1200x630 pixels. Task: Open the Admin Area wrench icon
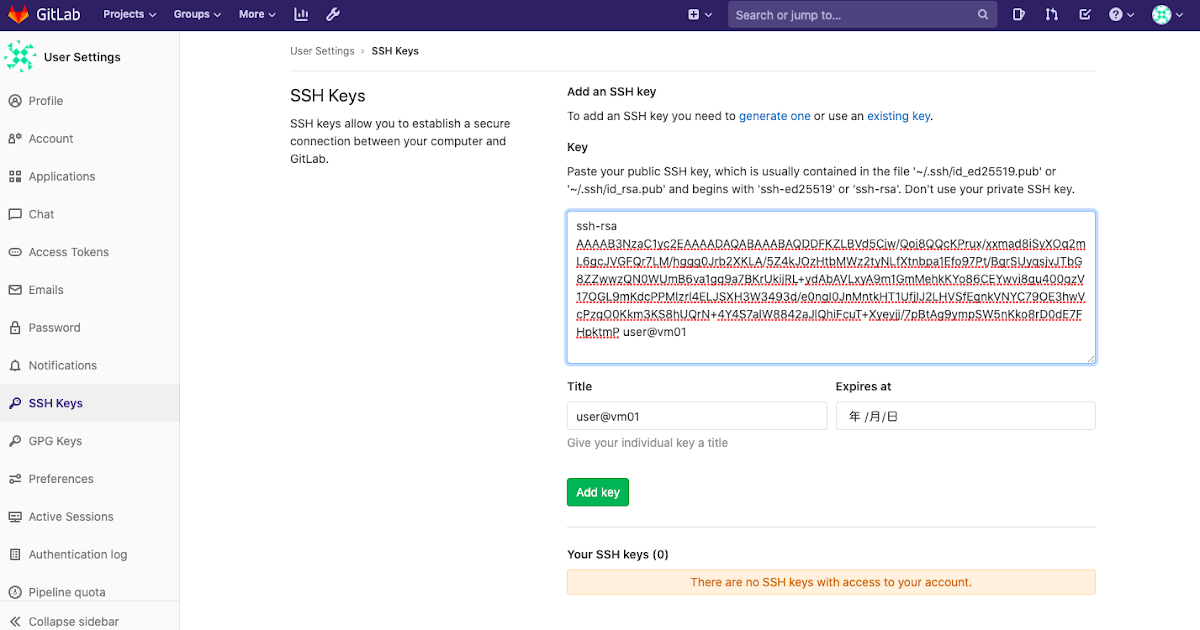(x=332, y=14)
